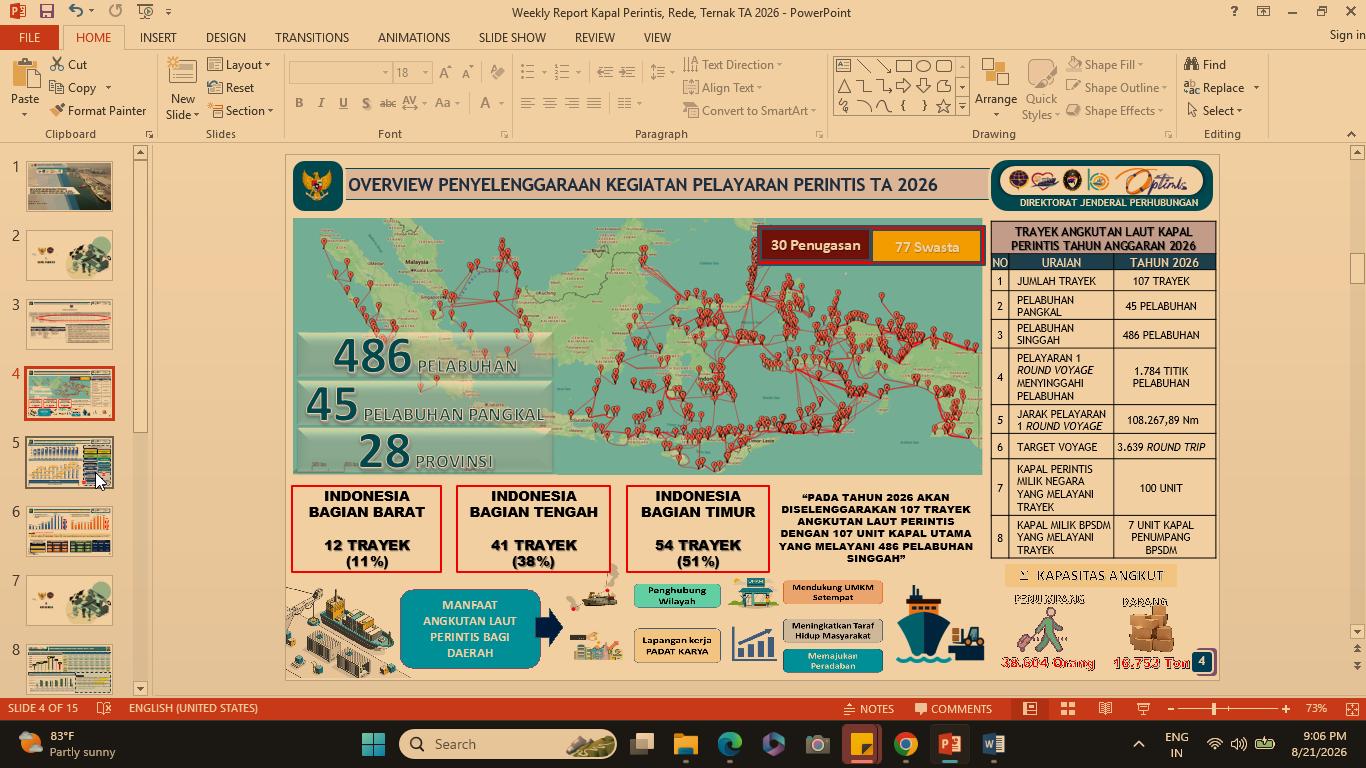This screenshot has height=768, width=1366.
Task: Switch to the TRANSITIONS ribbon tab
Action: pos(312,37)
